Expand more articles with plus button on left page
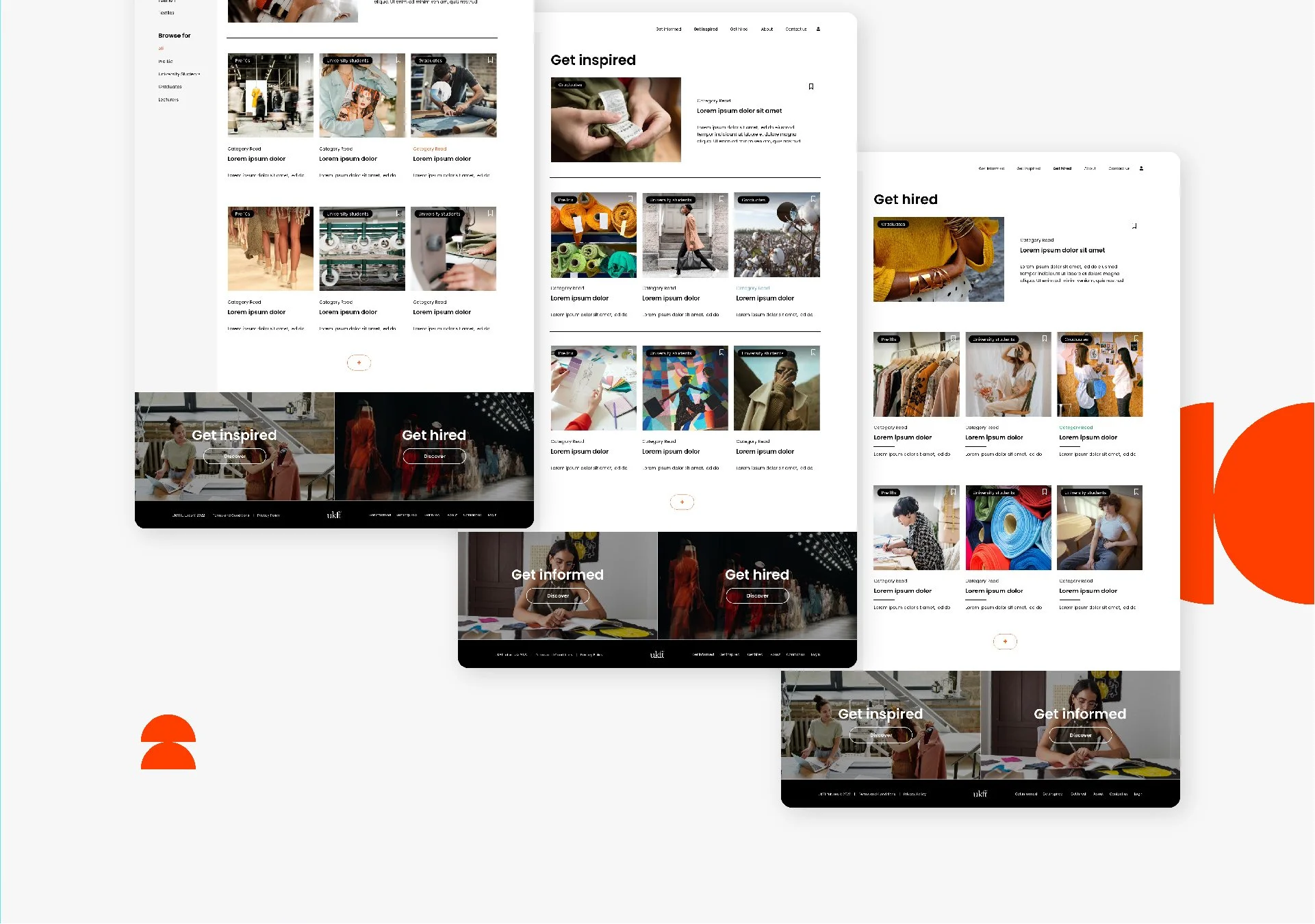This screenshot has height=924, width=1315. pyautogui.click(x=359, y=363)
